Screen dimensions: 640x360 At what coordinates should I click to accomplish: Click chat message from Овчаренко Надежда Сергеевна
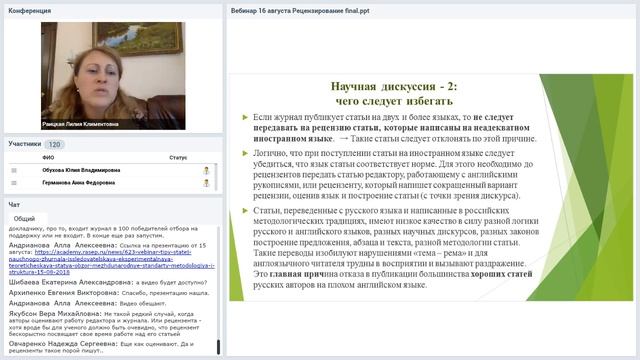pos(101,347)
